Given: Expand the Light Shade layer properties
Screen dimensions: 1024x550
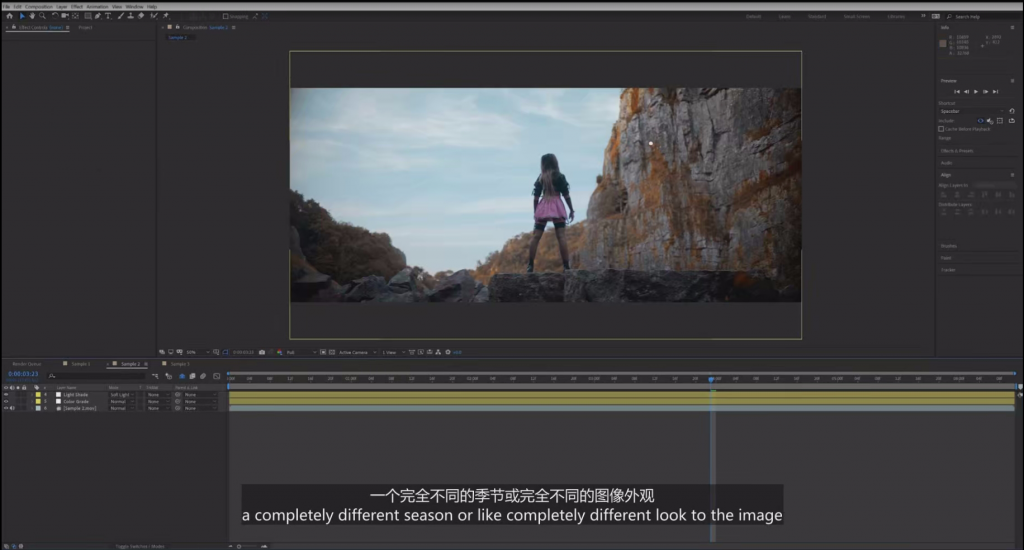Looking at the screenshot, I should [x=32, y=395].
